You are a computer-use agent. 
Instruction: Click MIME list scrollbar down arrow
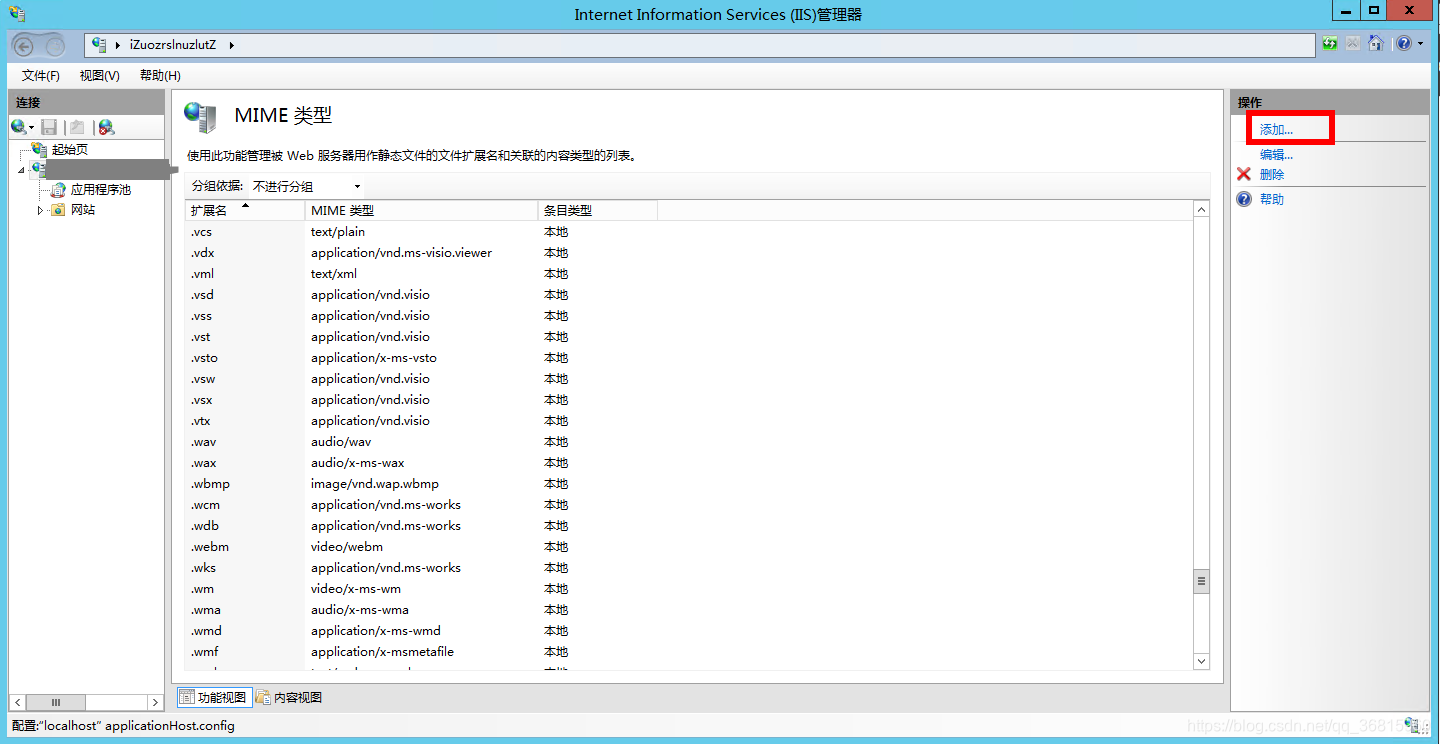[x=1202, y=661]
